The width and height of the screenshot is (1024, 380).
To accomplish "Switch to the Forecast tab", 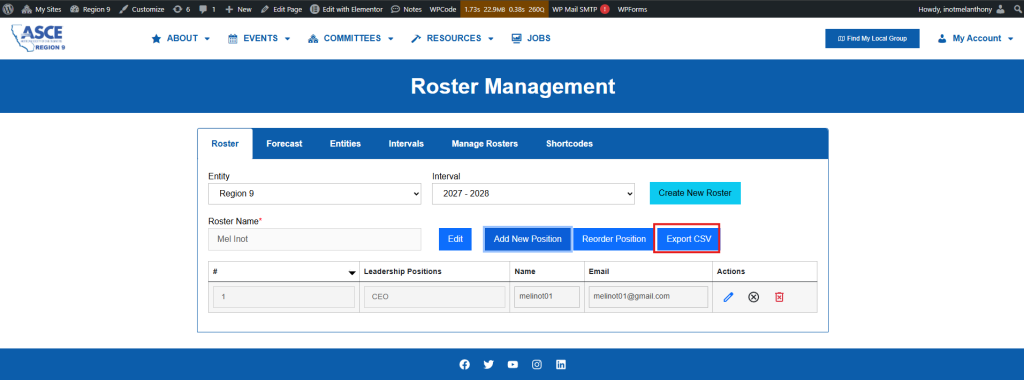I will pos(284,144).
